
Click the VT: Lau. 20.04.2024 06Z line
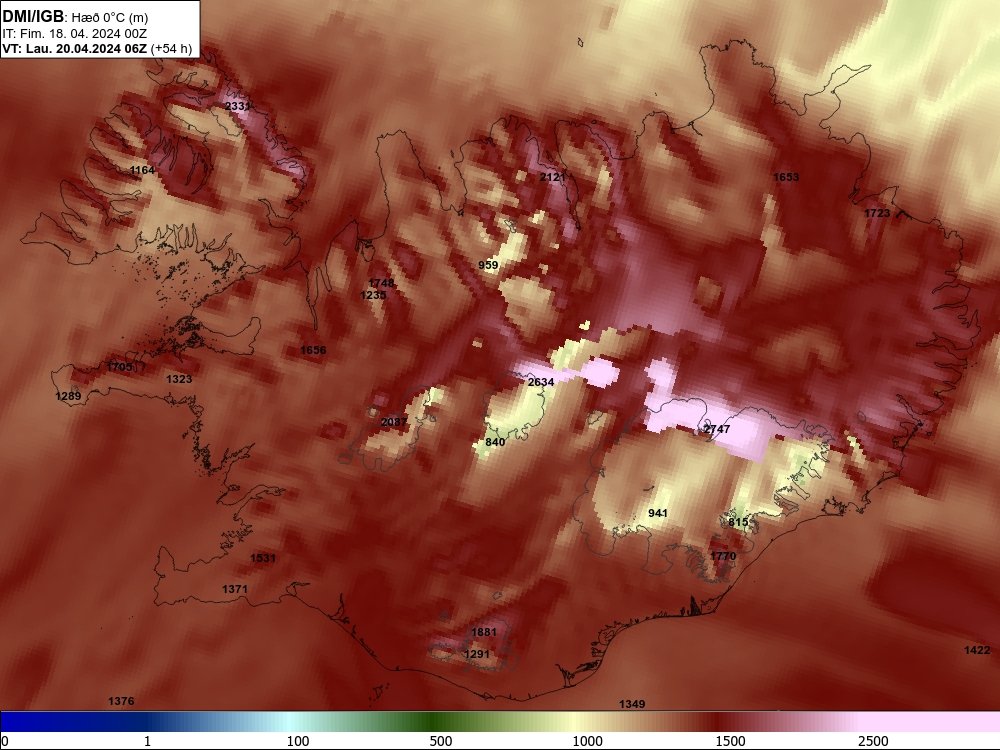pos(97,49)
